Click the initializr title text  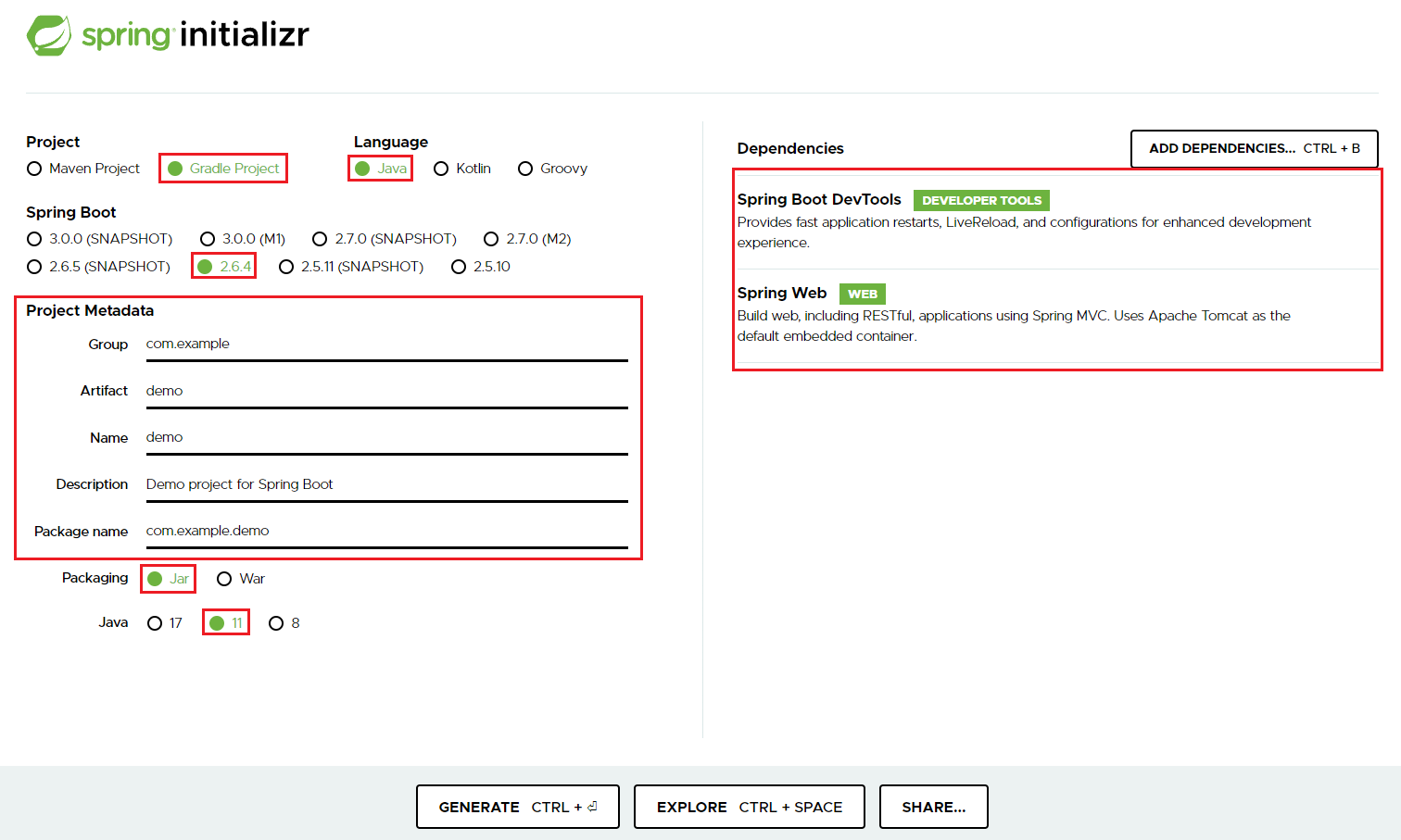[x=245, y=34]
